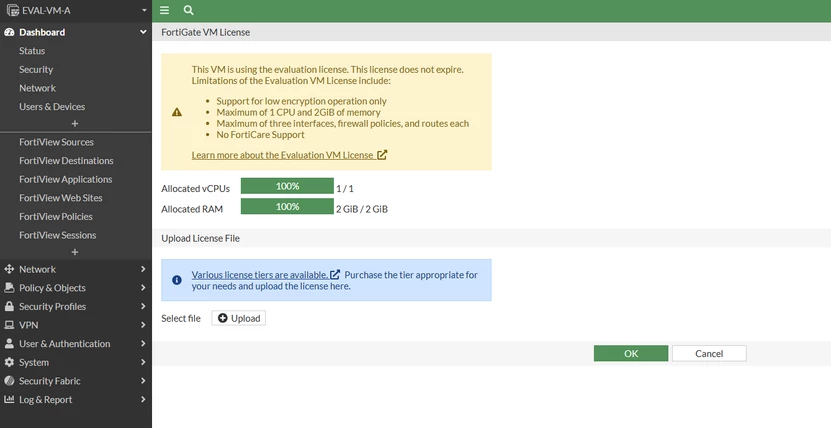Click the Upload License File heading
This screenshot has height=428, width=831.
(x=200, y=238)
